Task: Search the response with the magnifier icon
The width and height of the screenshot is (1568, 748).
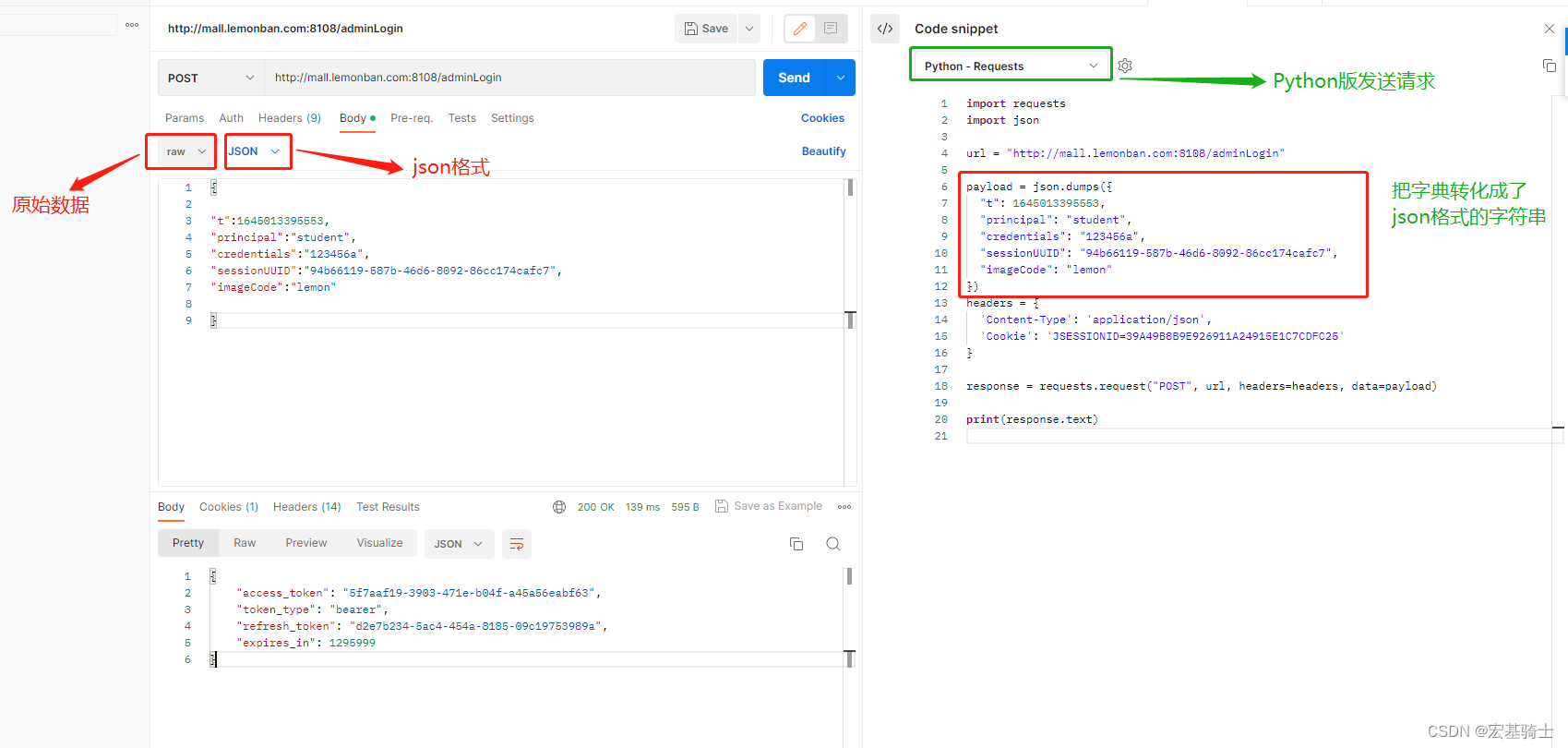Action: tap(833, 544)
